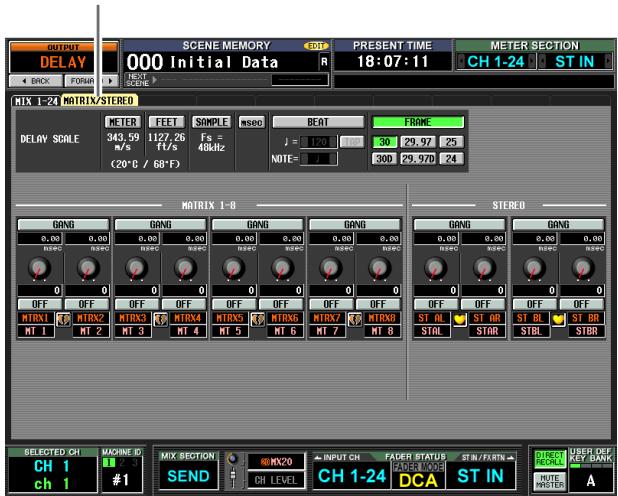This screenshot has height=496, width=618.
Task: Click the MTRX7 frame value field showing 0
Action: point(331,291)
